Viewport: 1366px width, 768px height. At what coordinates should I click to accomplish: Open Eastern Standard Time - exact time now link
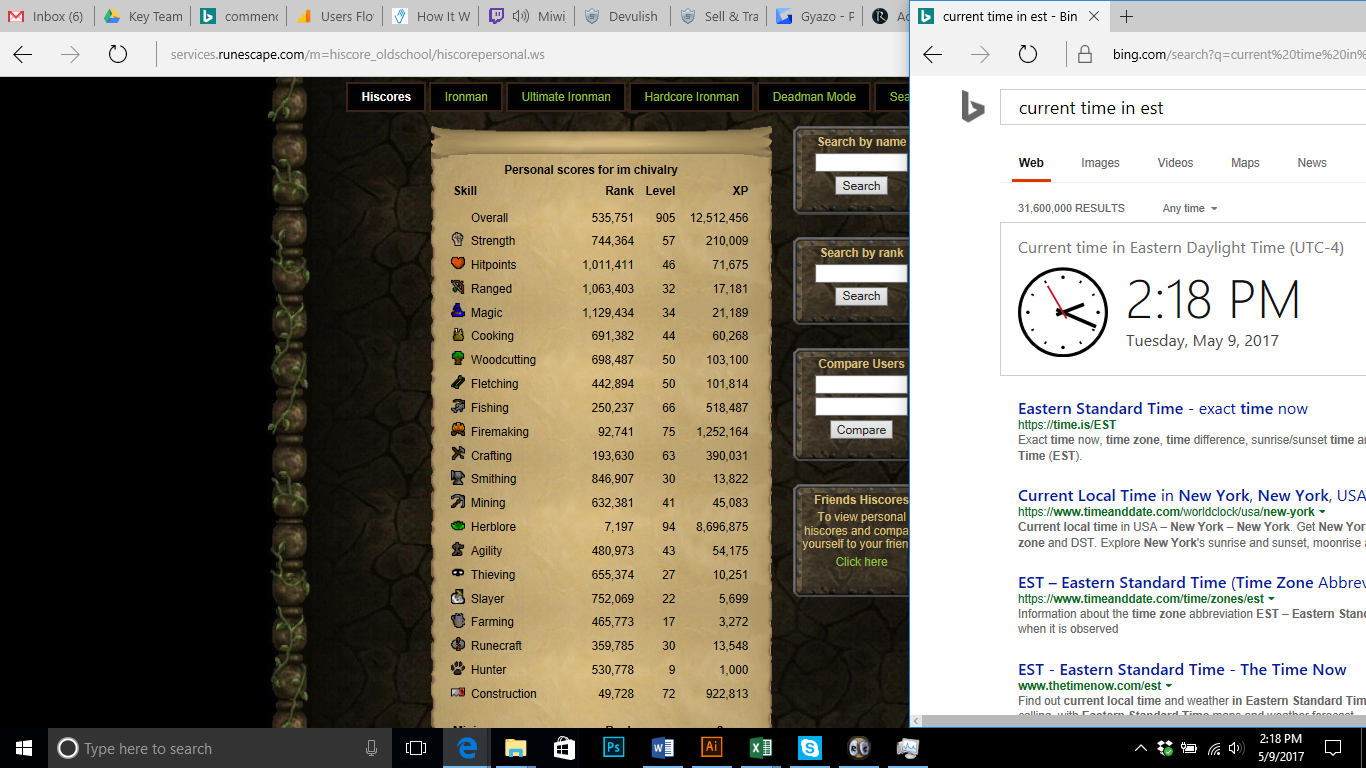pyautogui.click(x=1163, y=408)
